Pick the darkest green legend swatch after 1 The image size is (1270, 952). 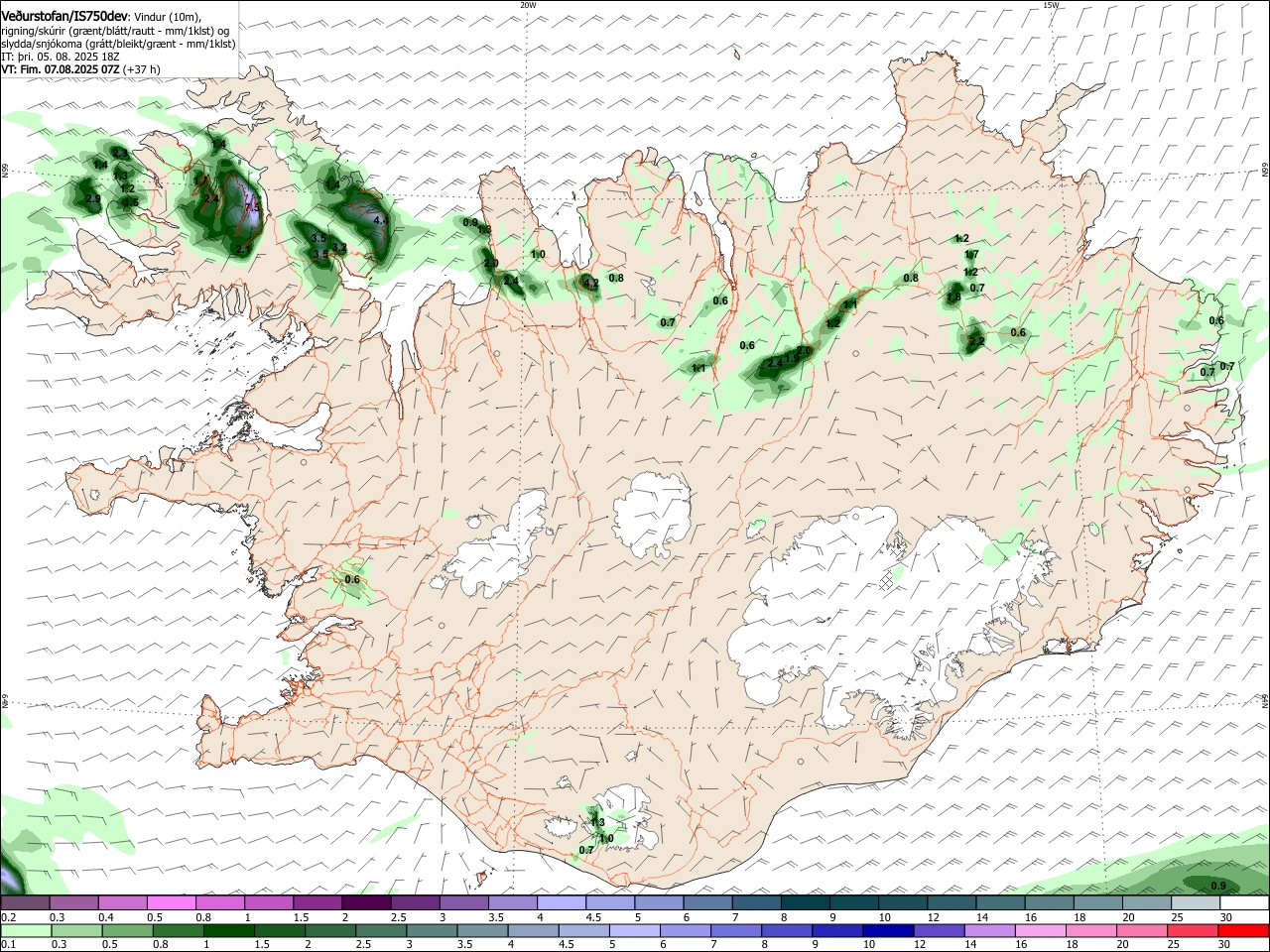[x=228, y=929]
